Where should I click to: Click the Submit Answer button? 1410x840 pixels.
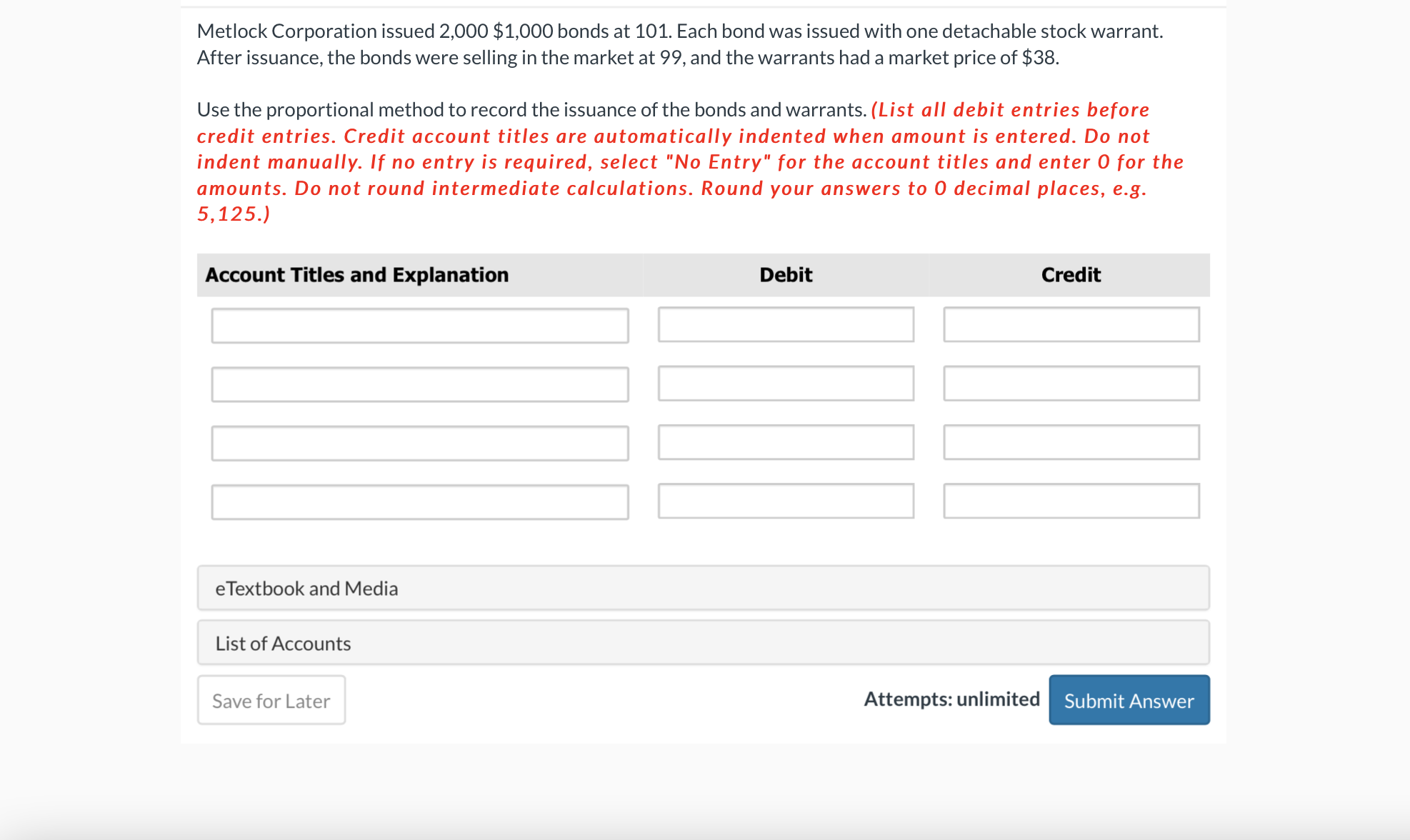1129,700
